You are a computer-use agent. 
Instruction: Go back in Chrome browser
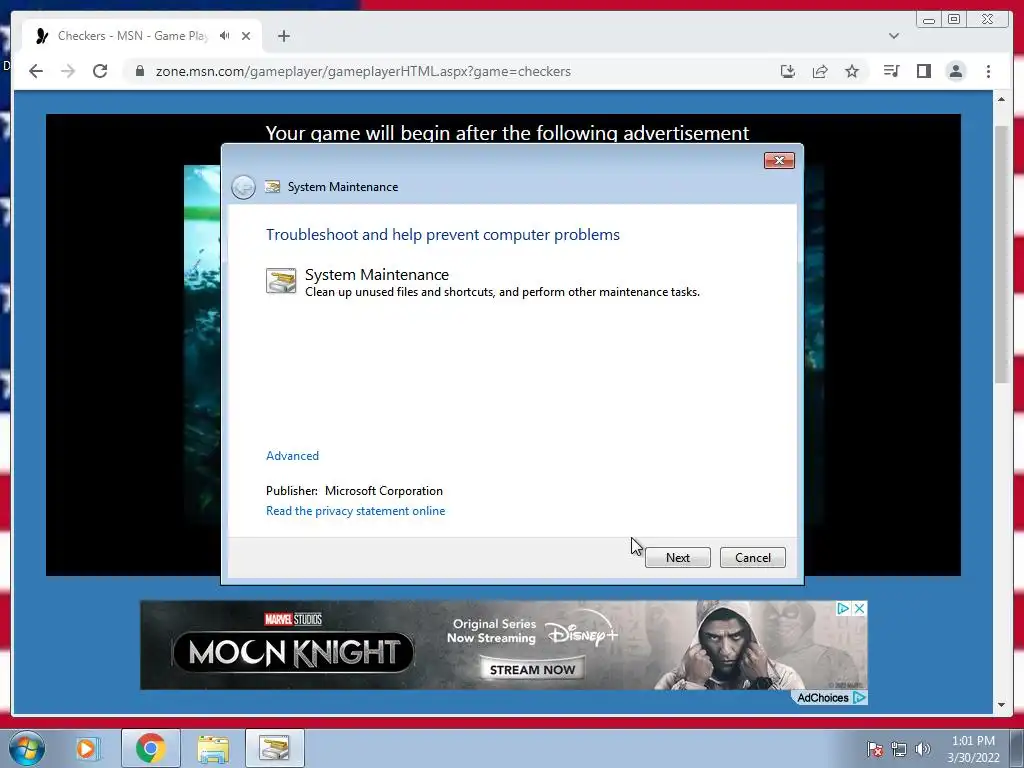click(36, 71)
